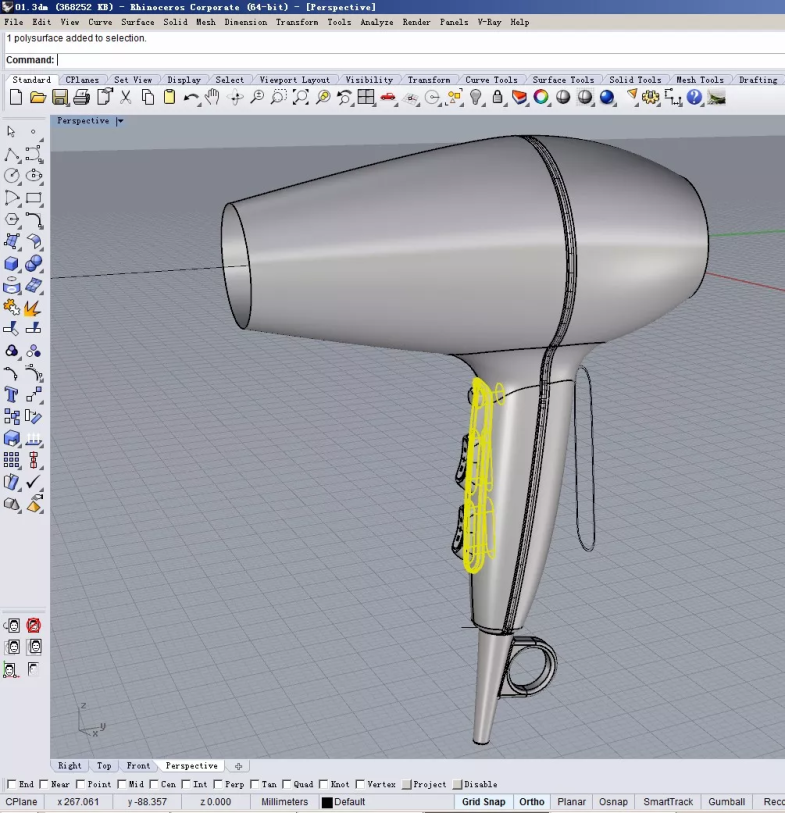Toggle Gumball in the status bar
This screenshot has width=785, height=813.
(x=727, y=802)
